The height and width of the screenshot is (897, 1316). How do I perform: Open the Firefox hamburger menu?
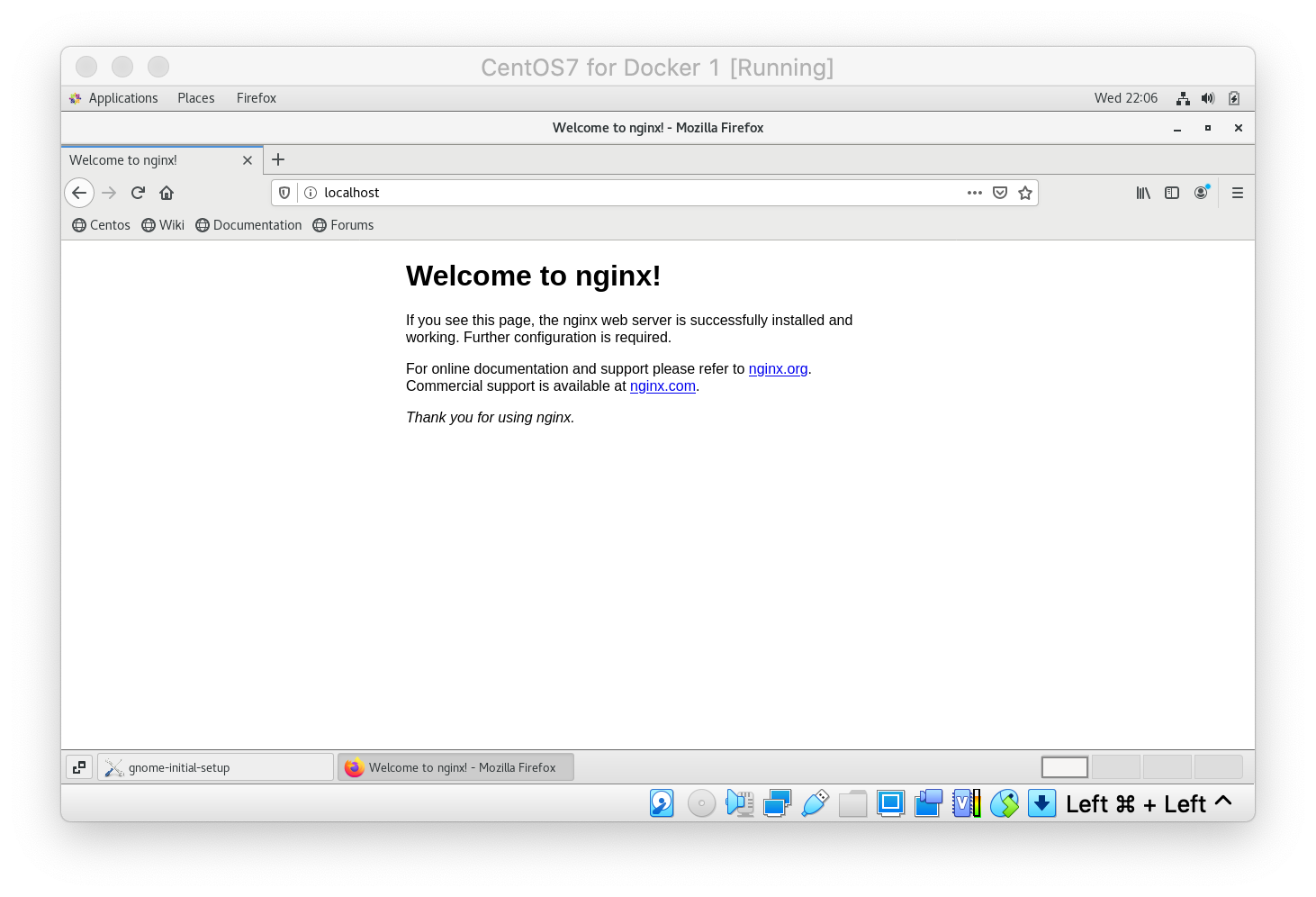click(x=1238, y=193)
